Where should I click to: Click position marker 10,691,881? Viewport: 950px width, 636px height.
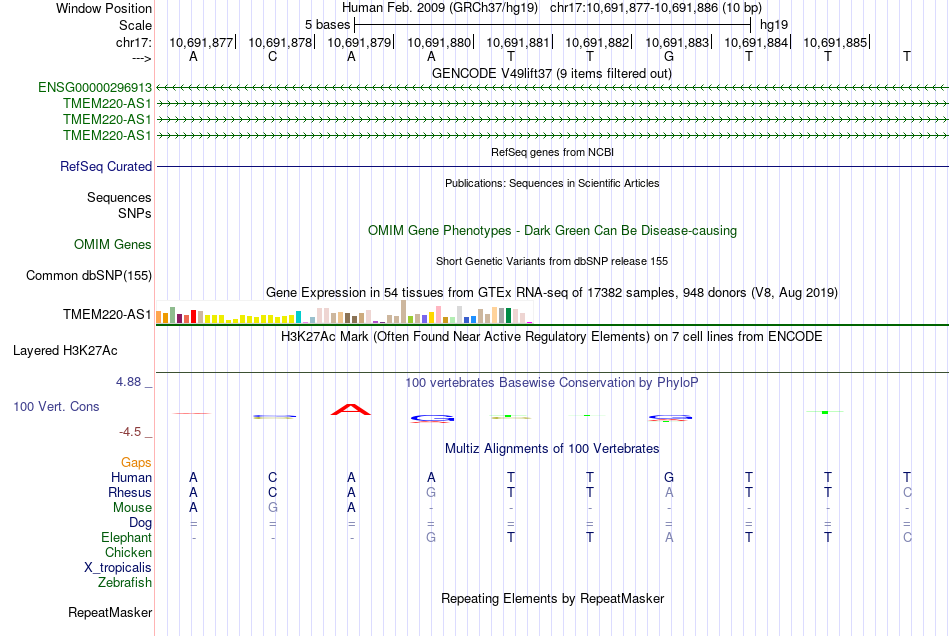(518, 42)
